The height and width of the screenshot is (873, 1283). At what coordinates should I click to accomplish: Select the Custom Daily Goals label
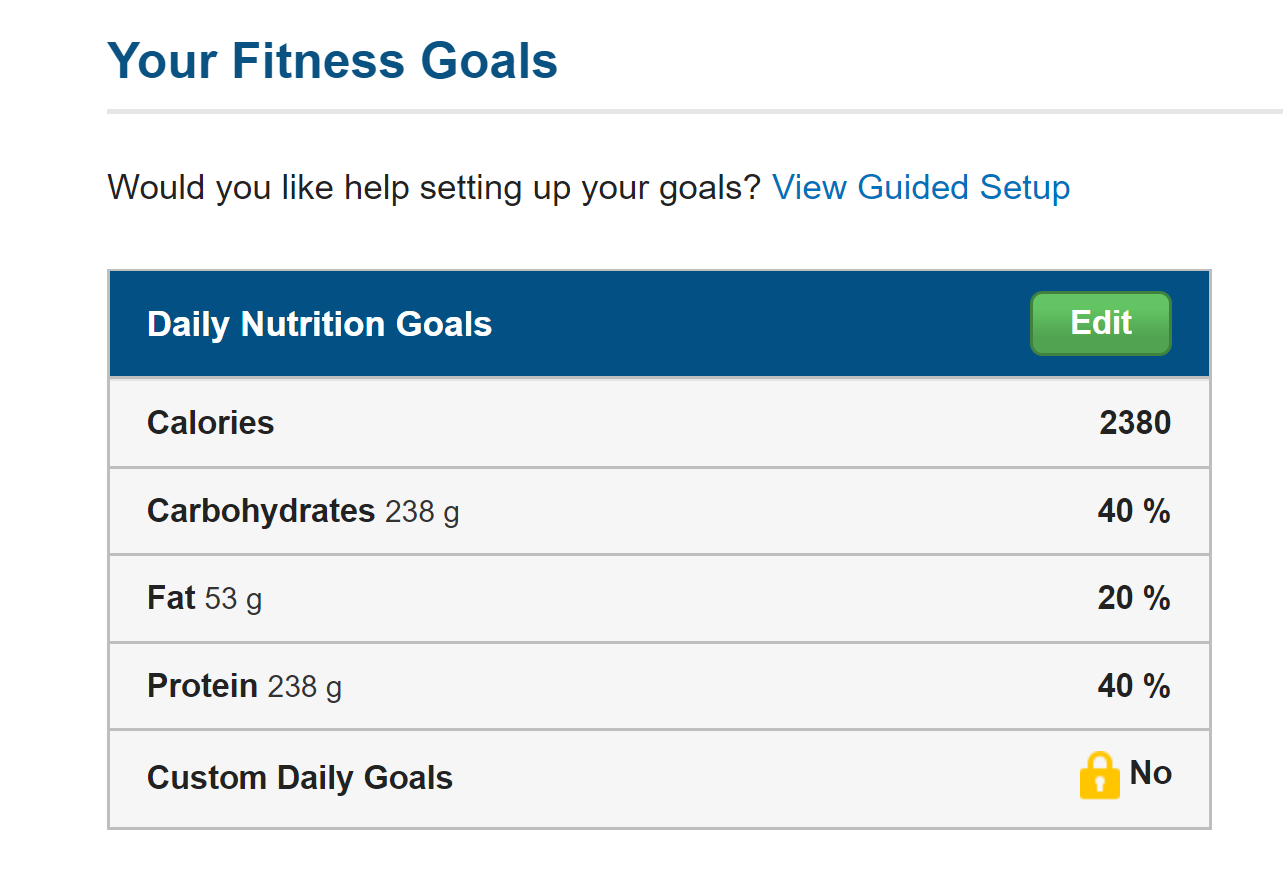[300, 778]
